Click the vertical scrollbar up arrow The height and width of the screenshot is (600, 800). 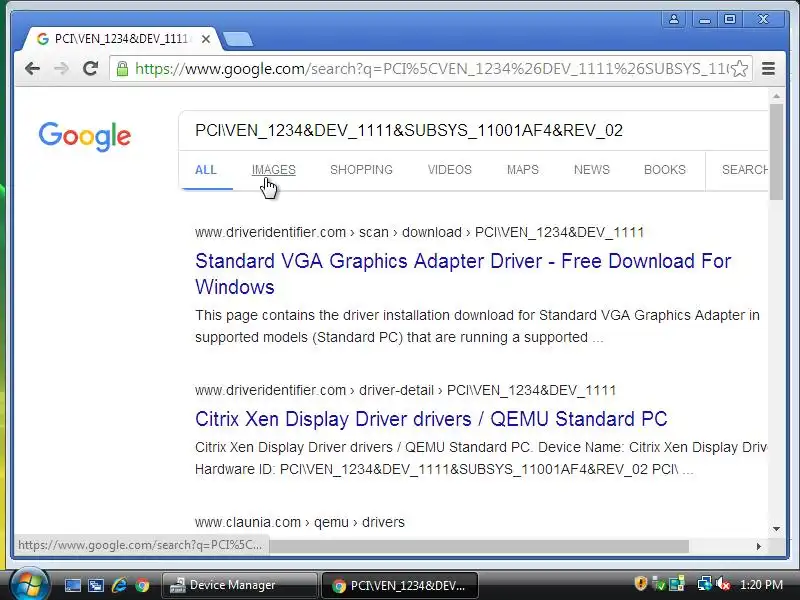pos(777,96)
